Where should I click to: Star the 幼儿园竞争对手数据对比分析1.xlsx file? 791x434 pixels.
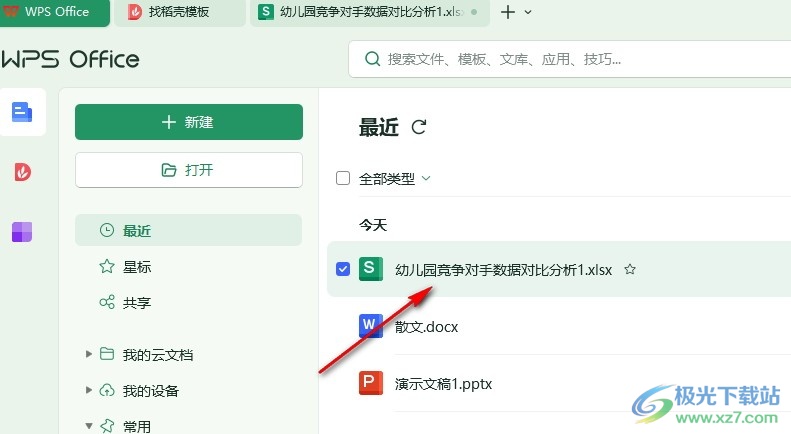coord(630,269)
